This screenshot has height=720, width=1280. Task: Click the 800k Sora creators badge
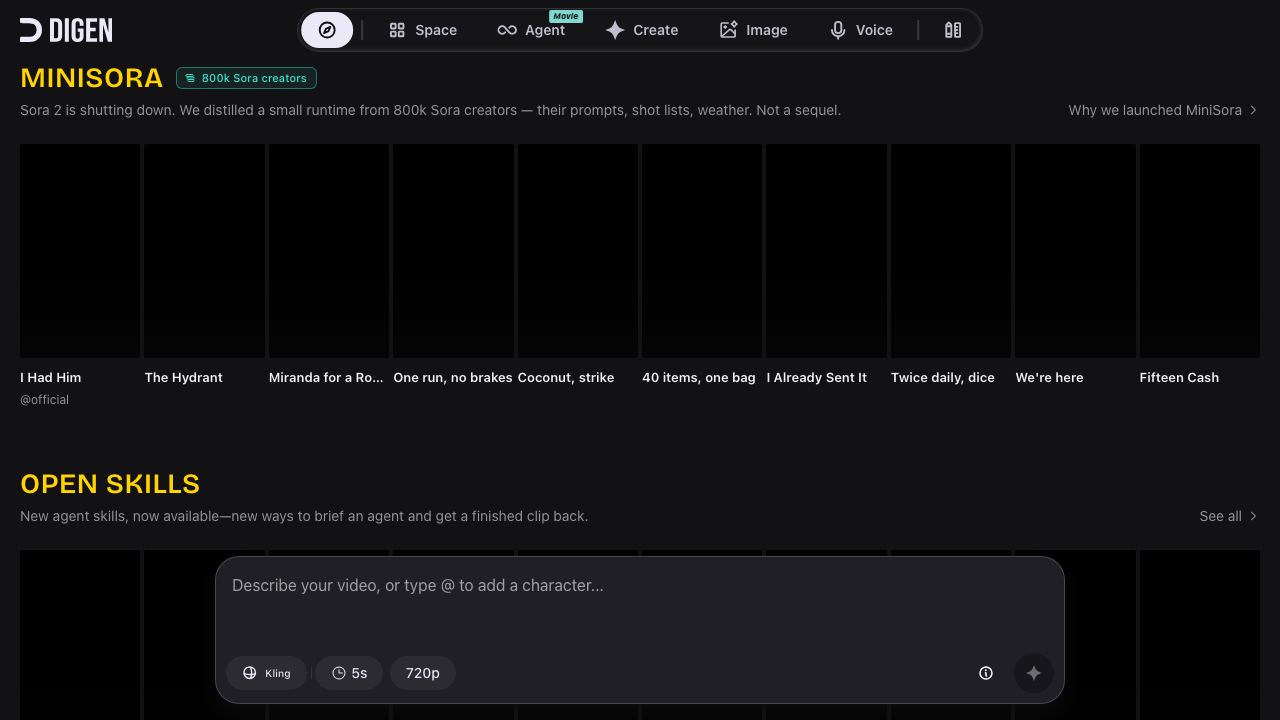246,78
